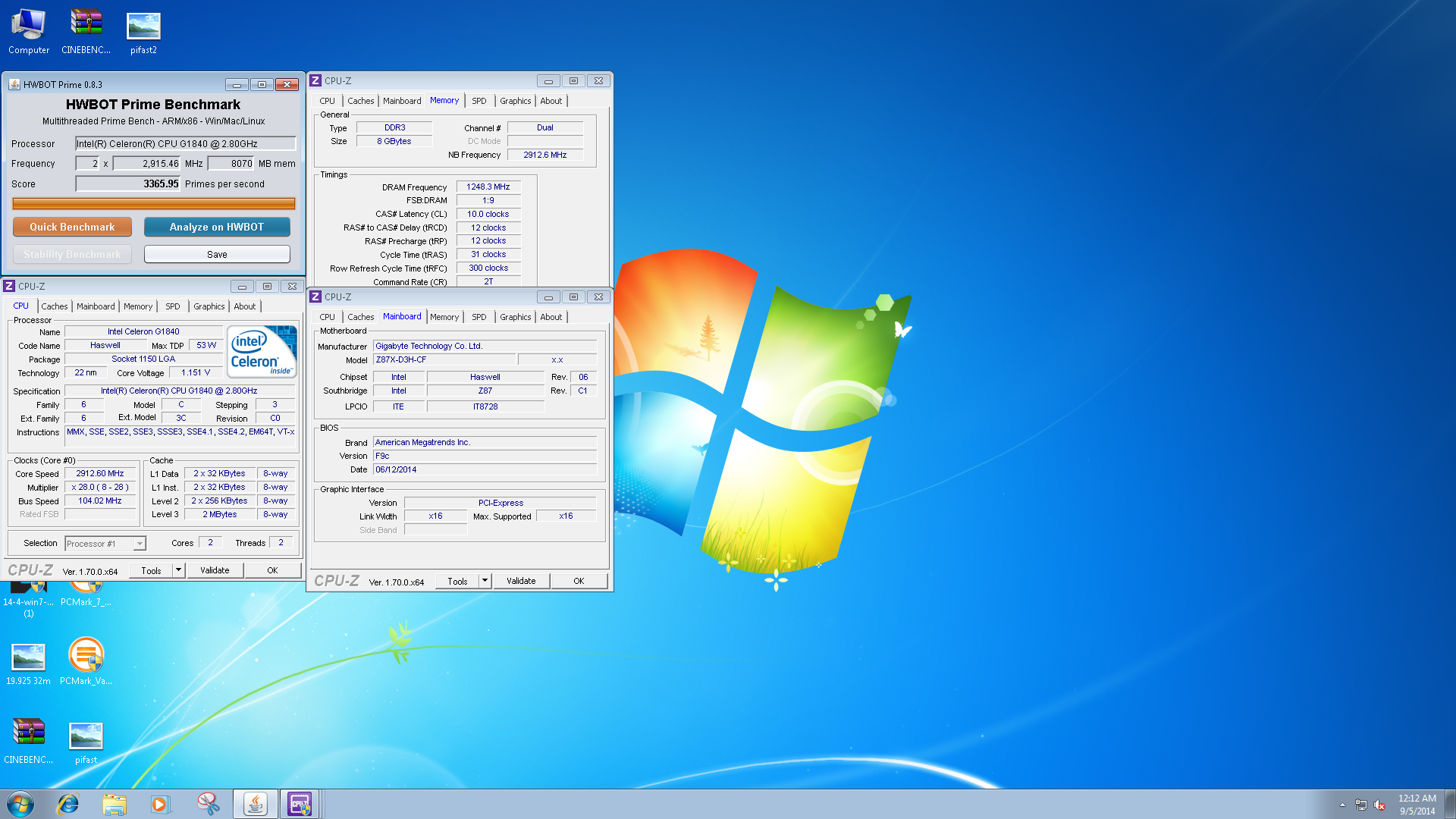
Task: Open Windows Media Player from the taskbar
Action: 160,804
